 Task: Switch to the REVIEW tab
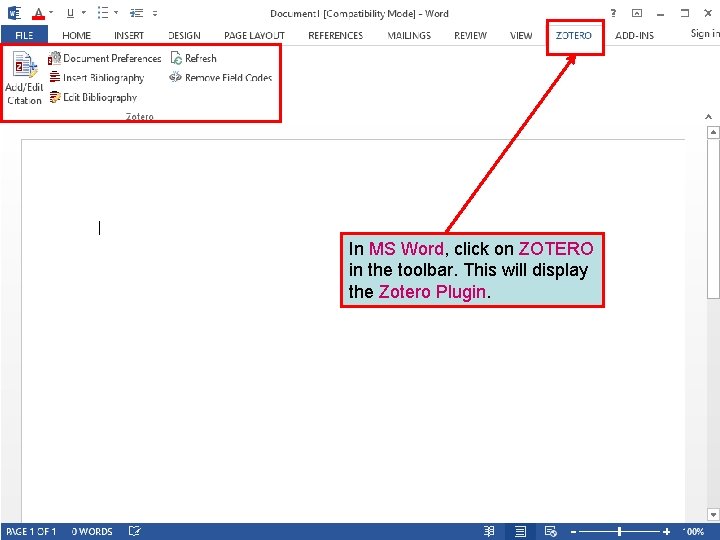point(470,35)
